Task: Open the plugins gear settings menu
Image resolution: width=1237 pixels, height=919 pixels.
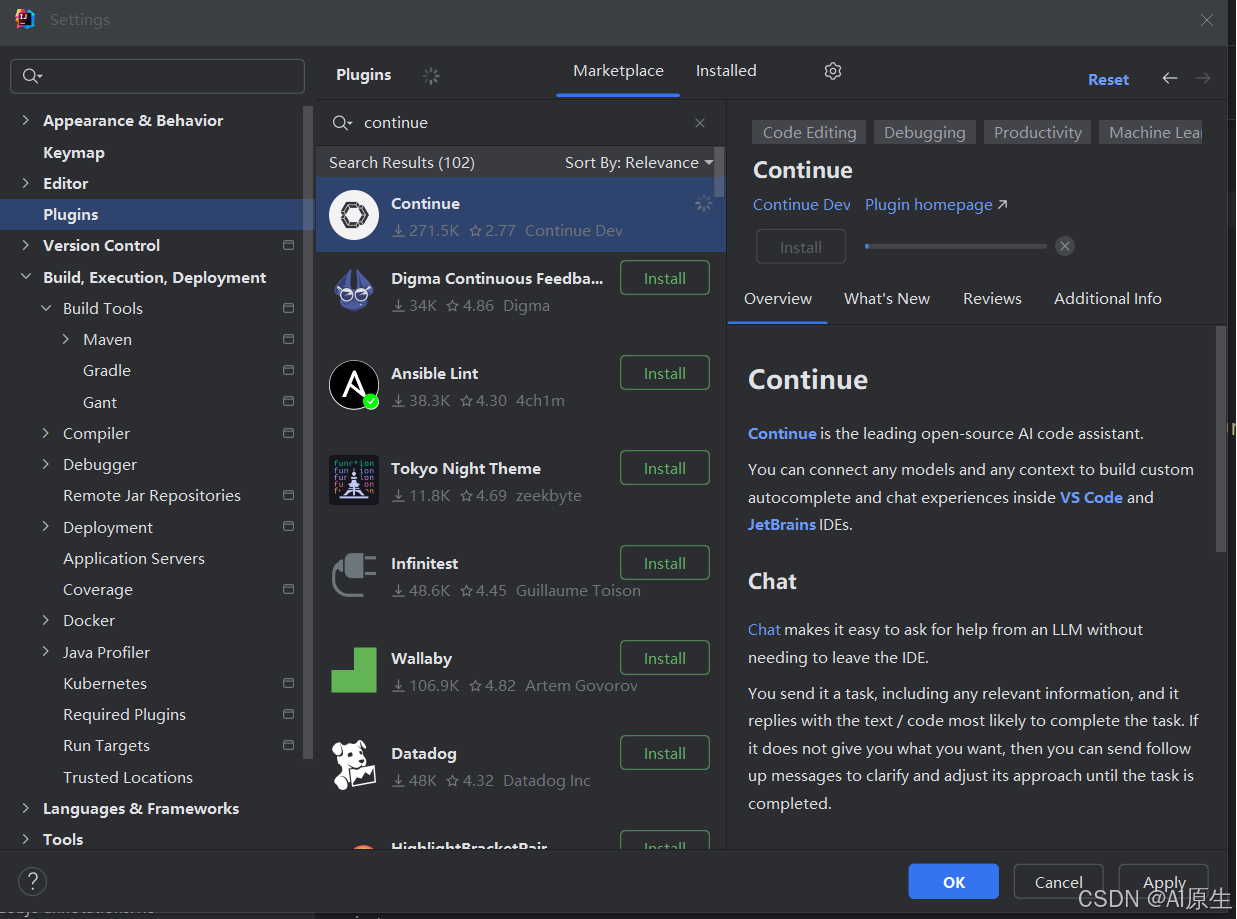Action: click(x=833, y=71)
